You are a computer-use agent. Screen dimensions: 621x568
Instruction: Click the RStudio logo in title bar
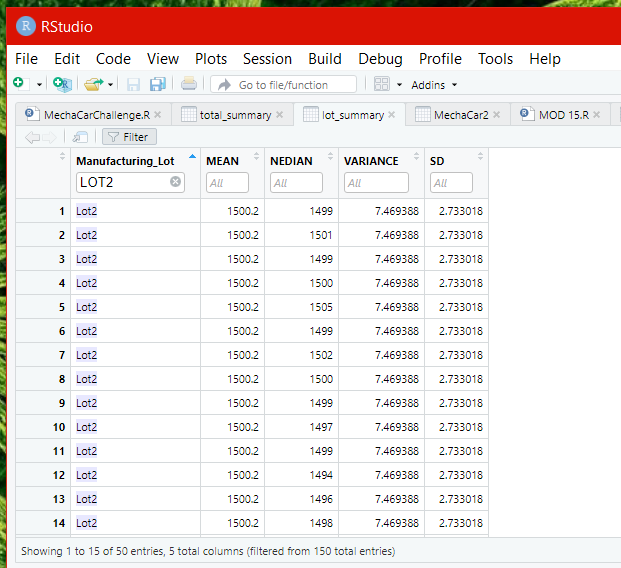coord(26,26)
